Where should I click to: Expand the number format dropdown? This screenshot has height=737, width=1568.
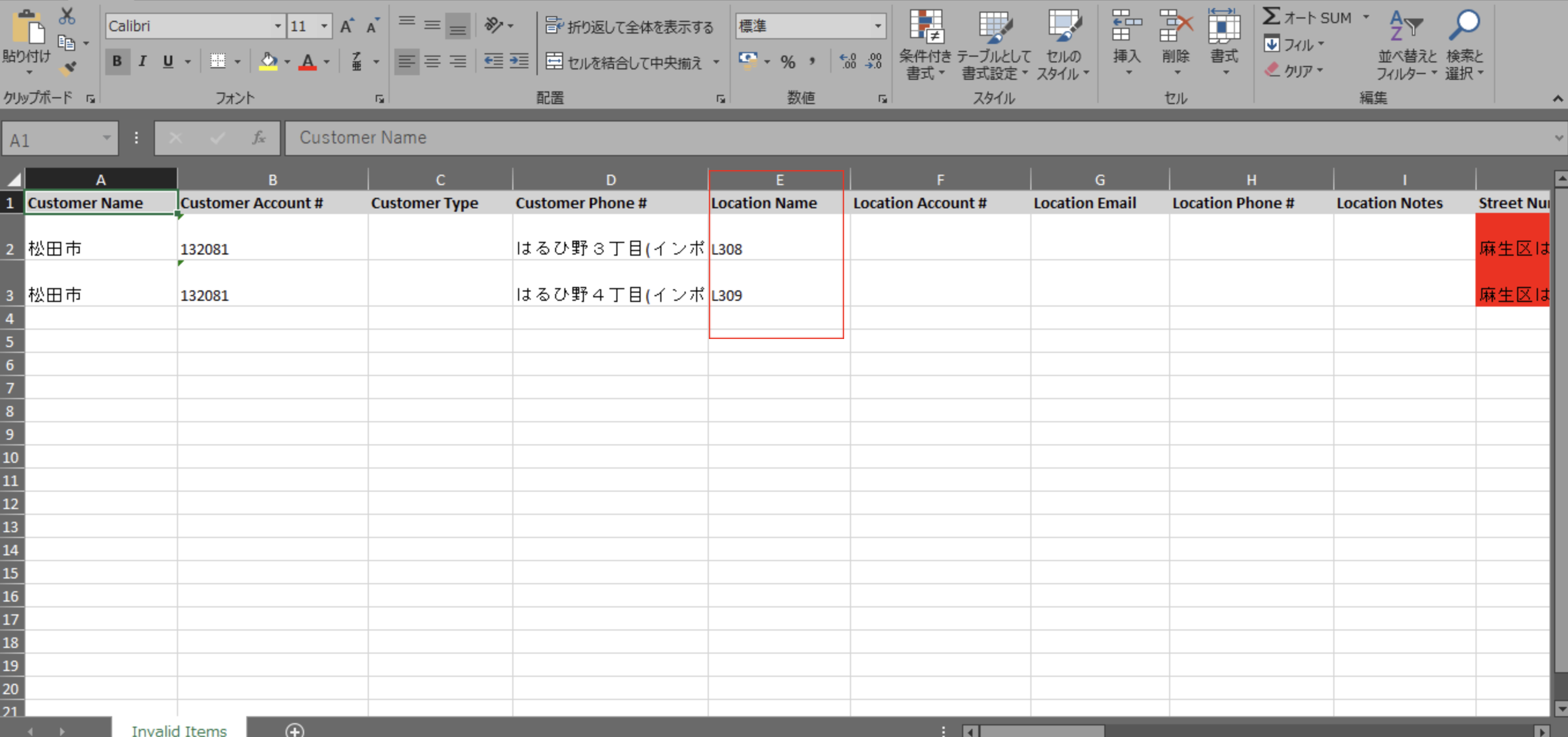(x=878, y=26)
